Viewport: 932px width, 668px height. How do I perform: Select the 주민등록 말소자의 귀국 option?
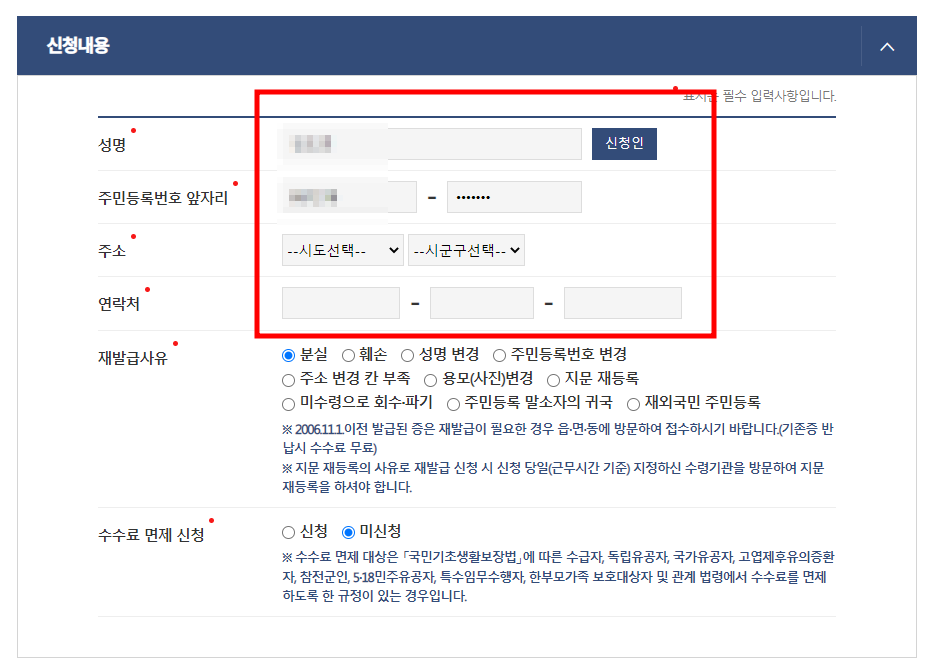coord(454,404)
